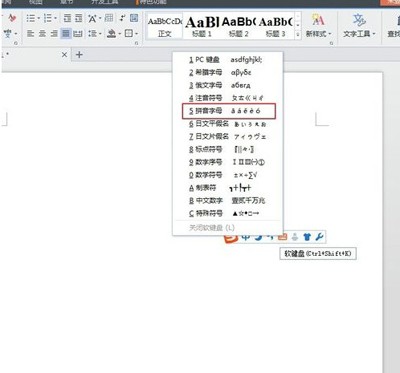Open the skin shirt icon on IME bar

[x=307, y=237]
